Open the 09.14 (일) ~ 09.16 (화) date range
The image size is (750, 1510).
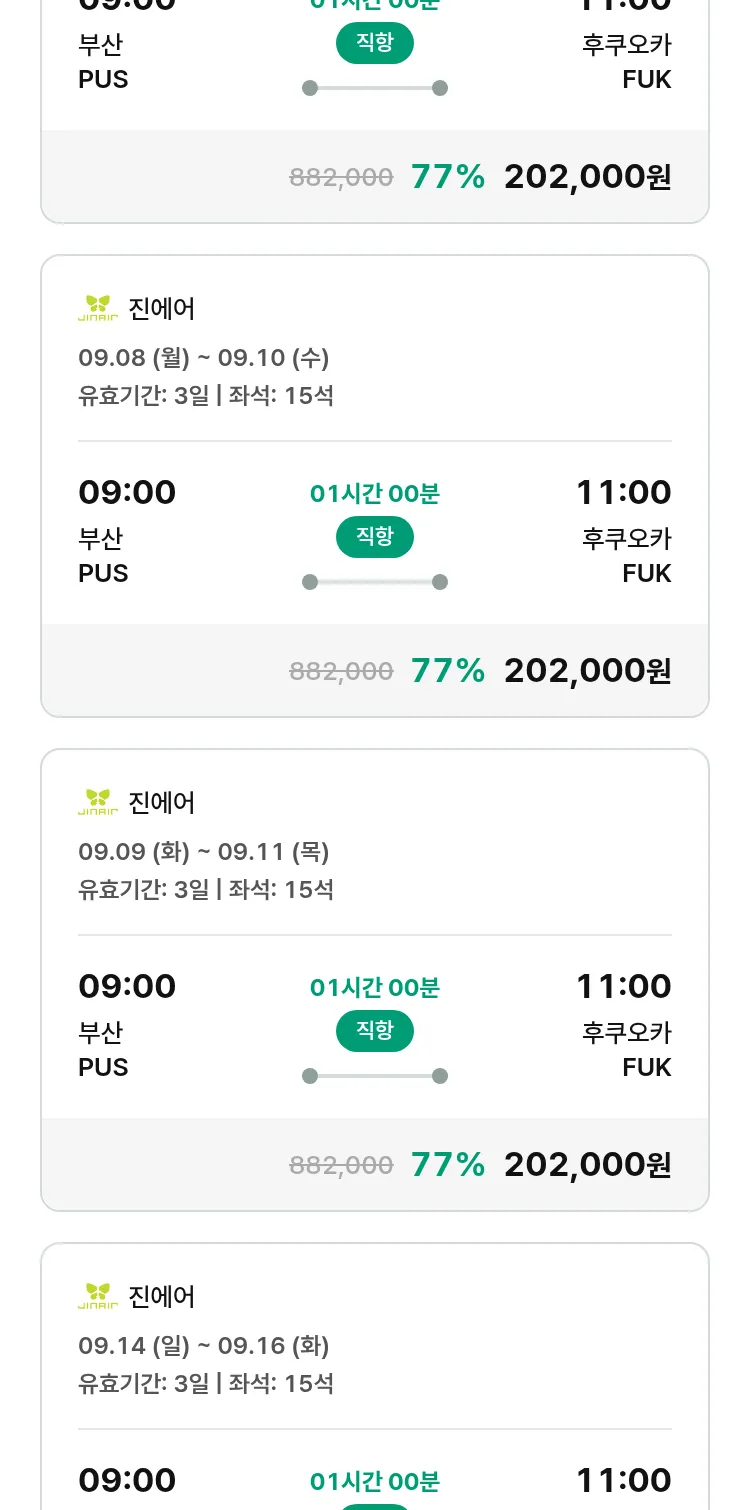point(204,1346)
